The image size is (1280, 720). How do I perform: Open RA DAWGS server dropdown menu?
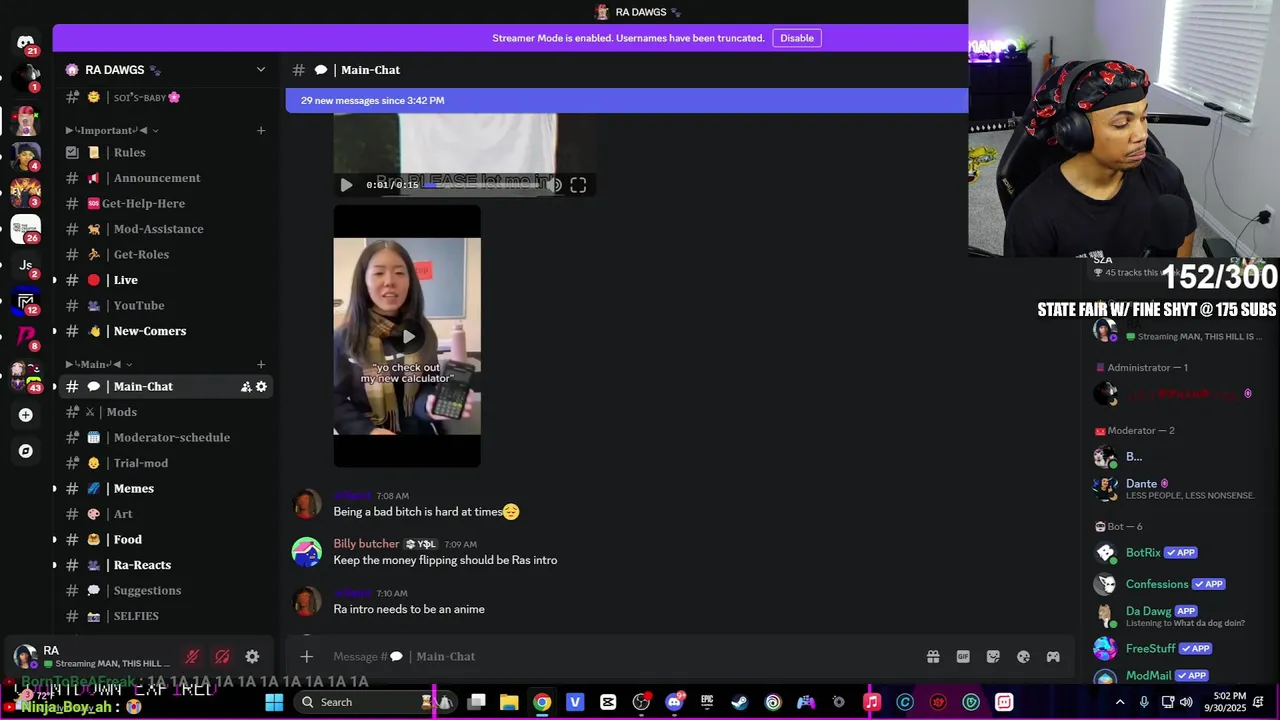[x=261, y=70]
